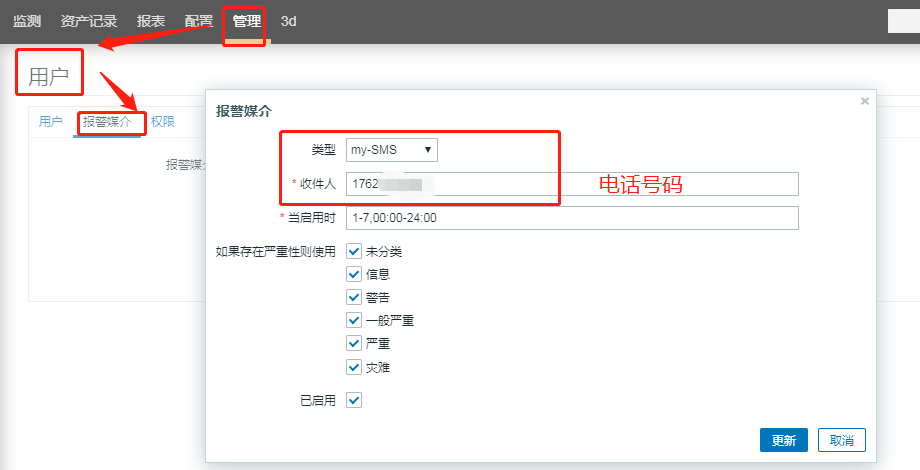Screen dimensions: 920x470
Task: Toggle the 警告 severity checkbox
Action: click(x=354, y=297)
